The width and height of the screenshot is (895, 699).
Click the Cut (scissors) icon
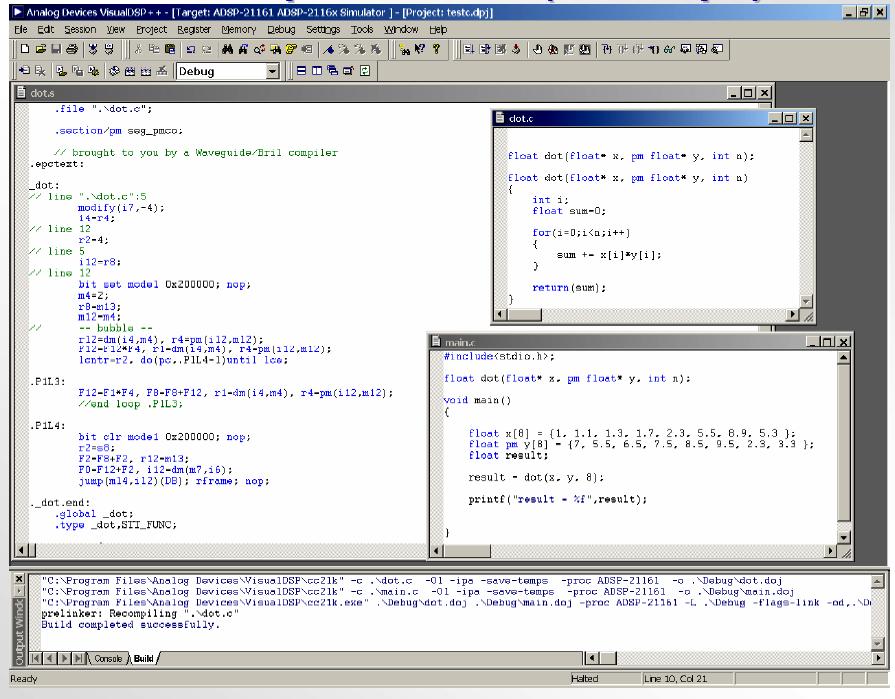(x=138, y=49)
